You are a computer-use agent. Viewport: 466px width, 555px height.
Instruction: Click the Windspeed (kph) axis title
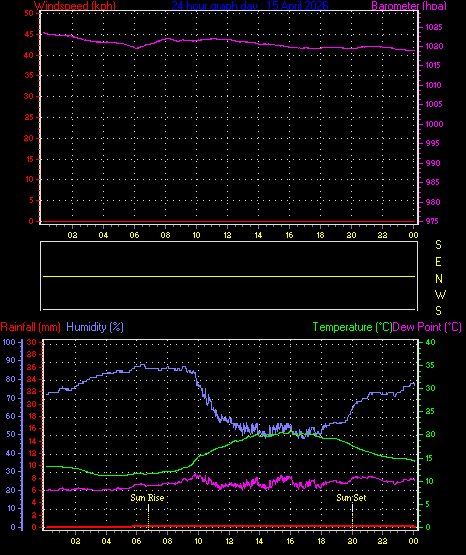coord(75,5)
